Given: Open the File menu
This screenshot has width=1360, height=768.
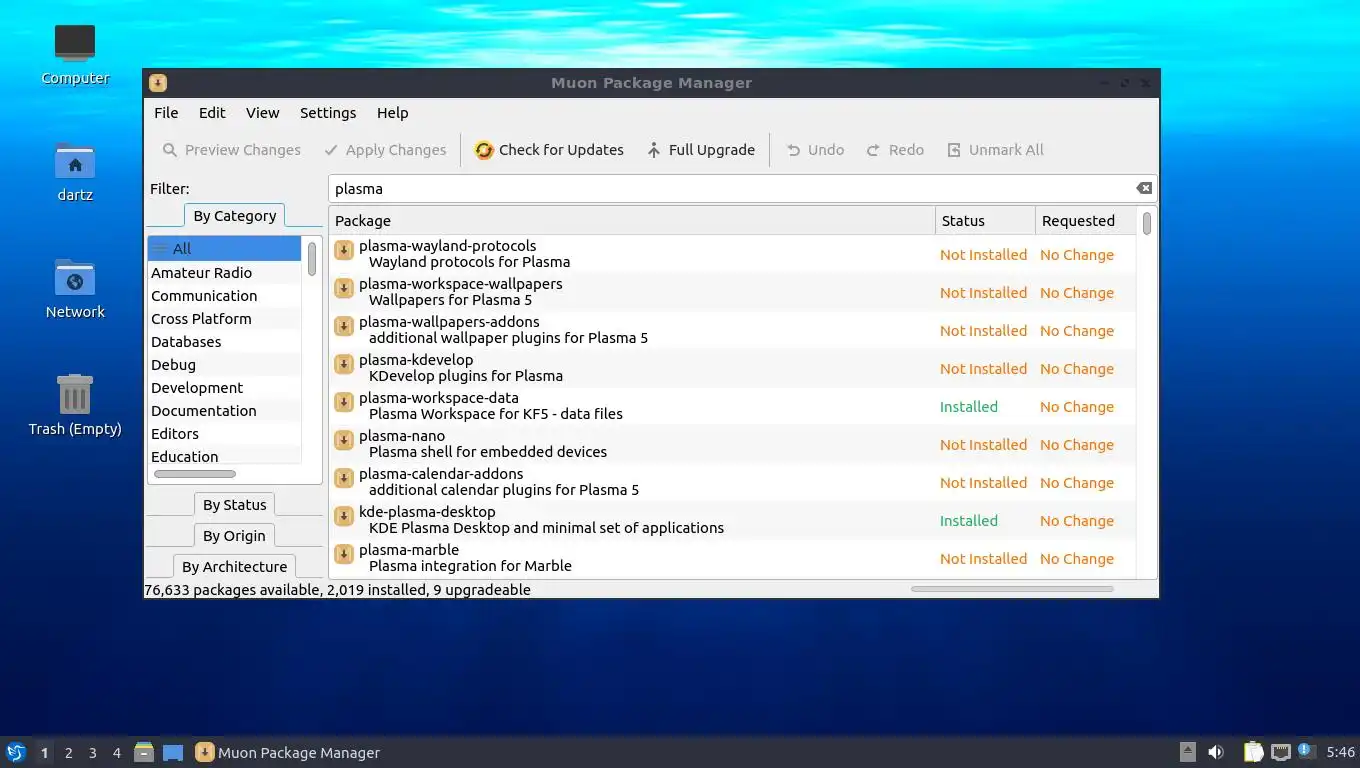Looking at the screenshot, I should coord(166,113).
